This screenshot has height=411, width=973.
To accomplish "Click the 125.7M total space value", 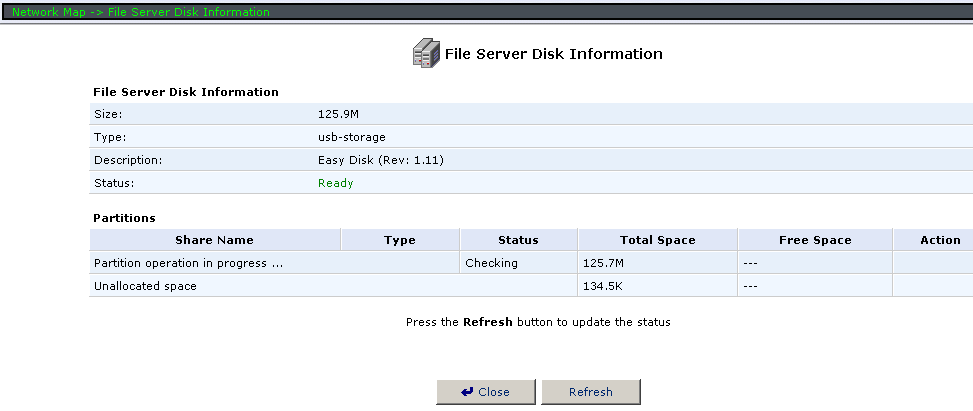I will click(604, 263).
